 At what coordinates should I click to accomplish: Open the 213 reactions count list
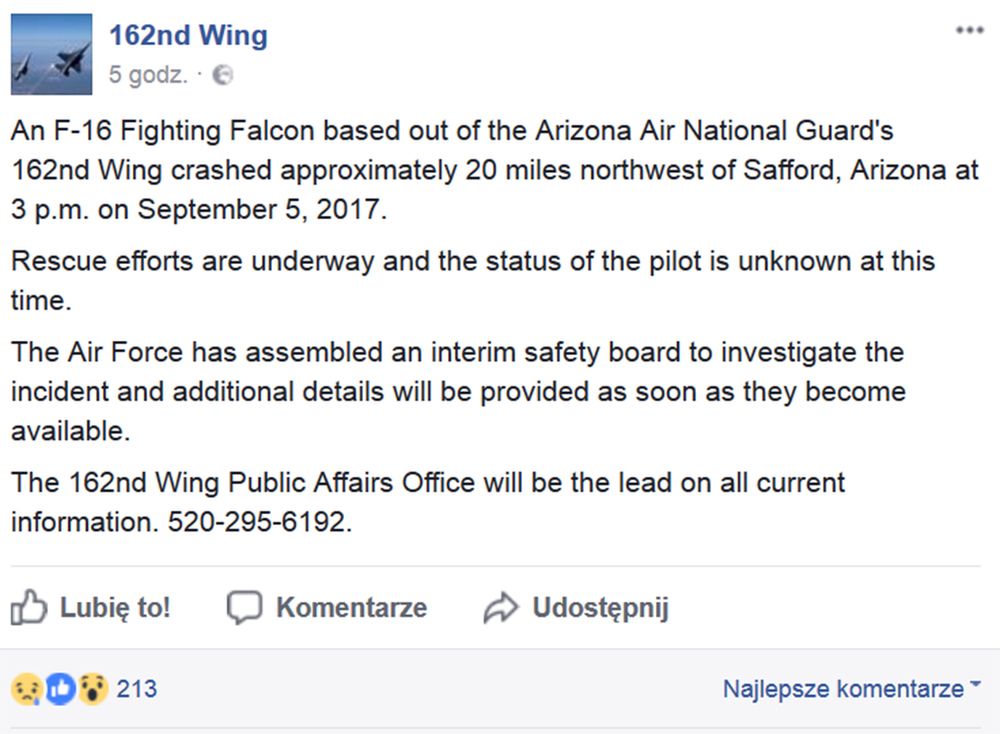(x=137, y=689)
